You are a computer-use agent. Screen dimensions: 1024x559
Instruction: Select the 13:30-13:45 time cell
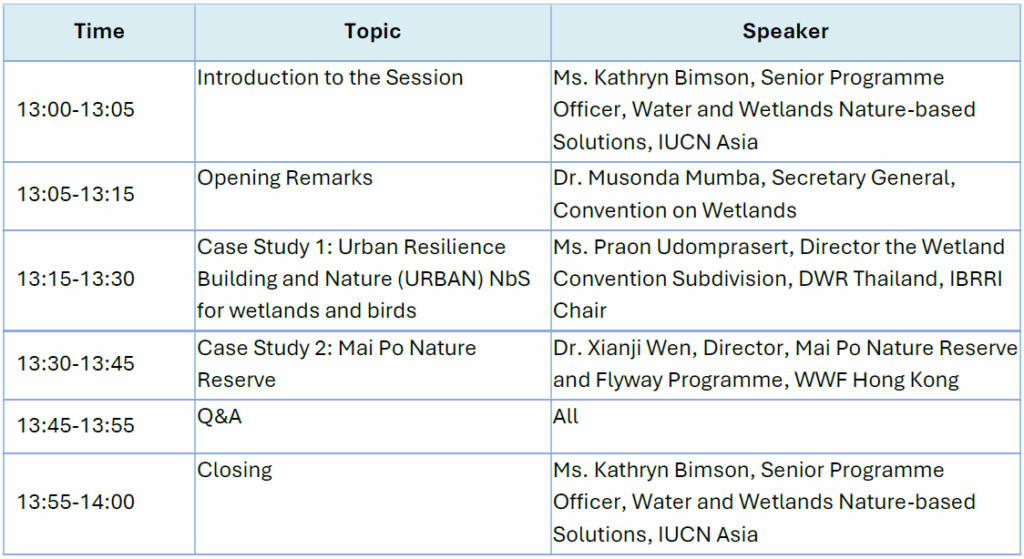(x=76, y=364)
